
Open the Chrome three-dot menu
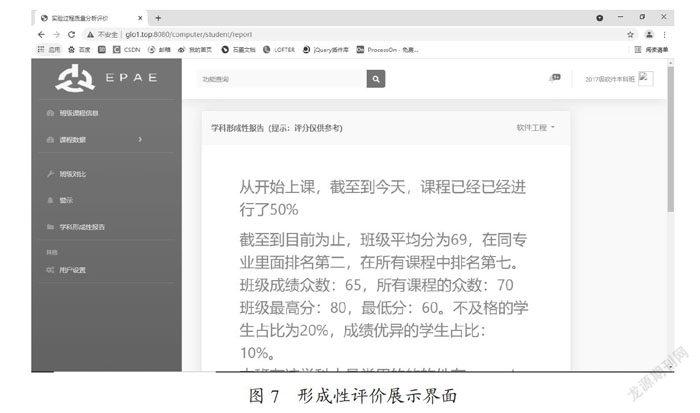[x=664, y=34]
